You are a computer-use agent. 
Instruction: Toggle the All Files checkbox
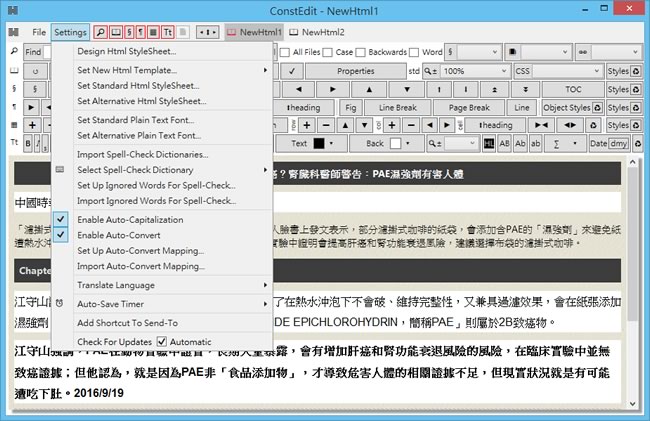tap(285, 52)
